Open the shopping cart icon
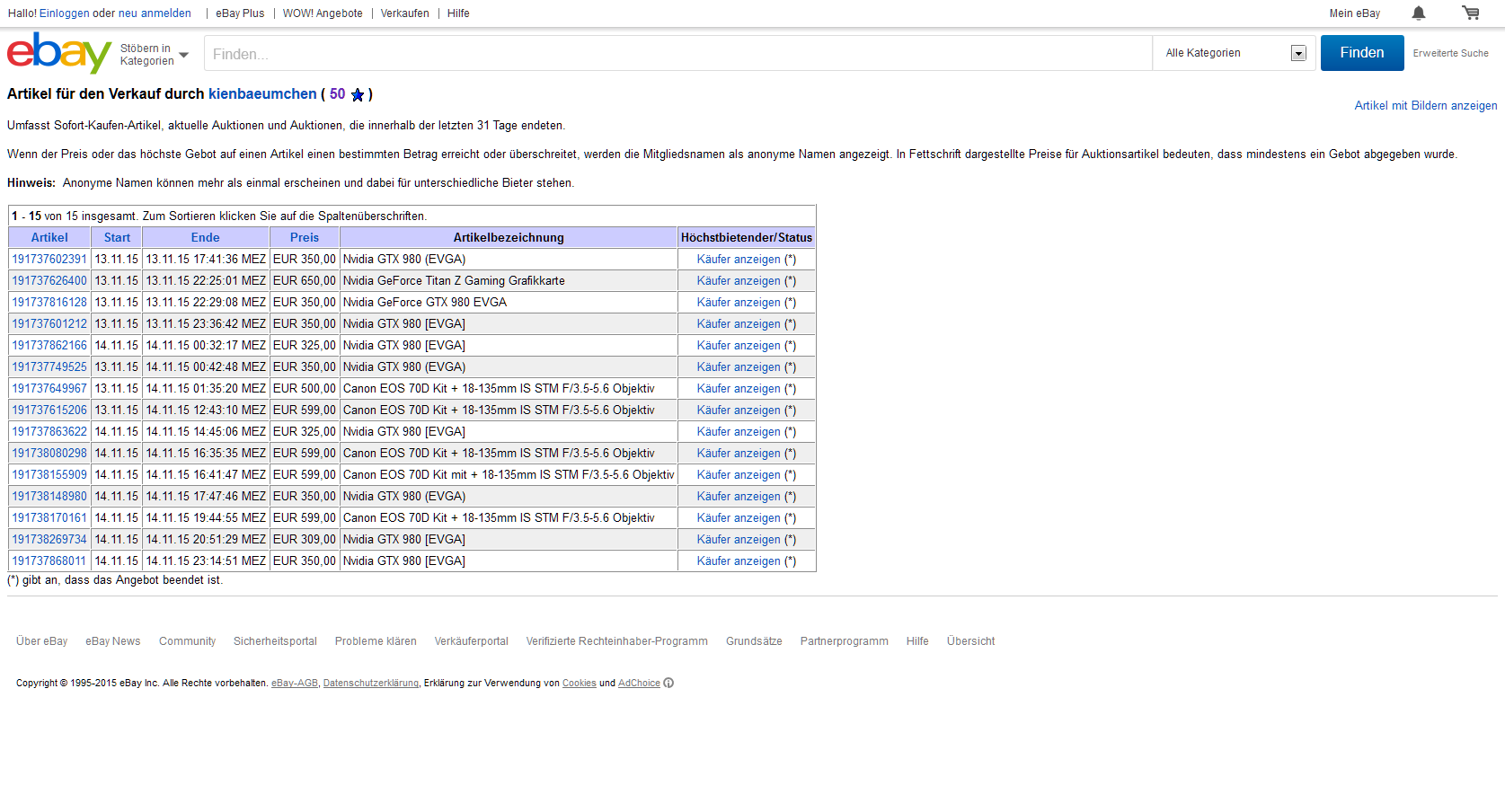The height and width of the screenshot is (812, 1505). 1471,13
